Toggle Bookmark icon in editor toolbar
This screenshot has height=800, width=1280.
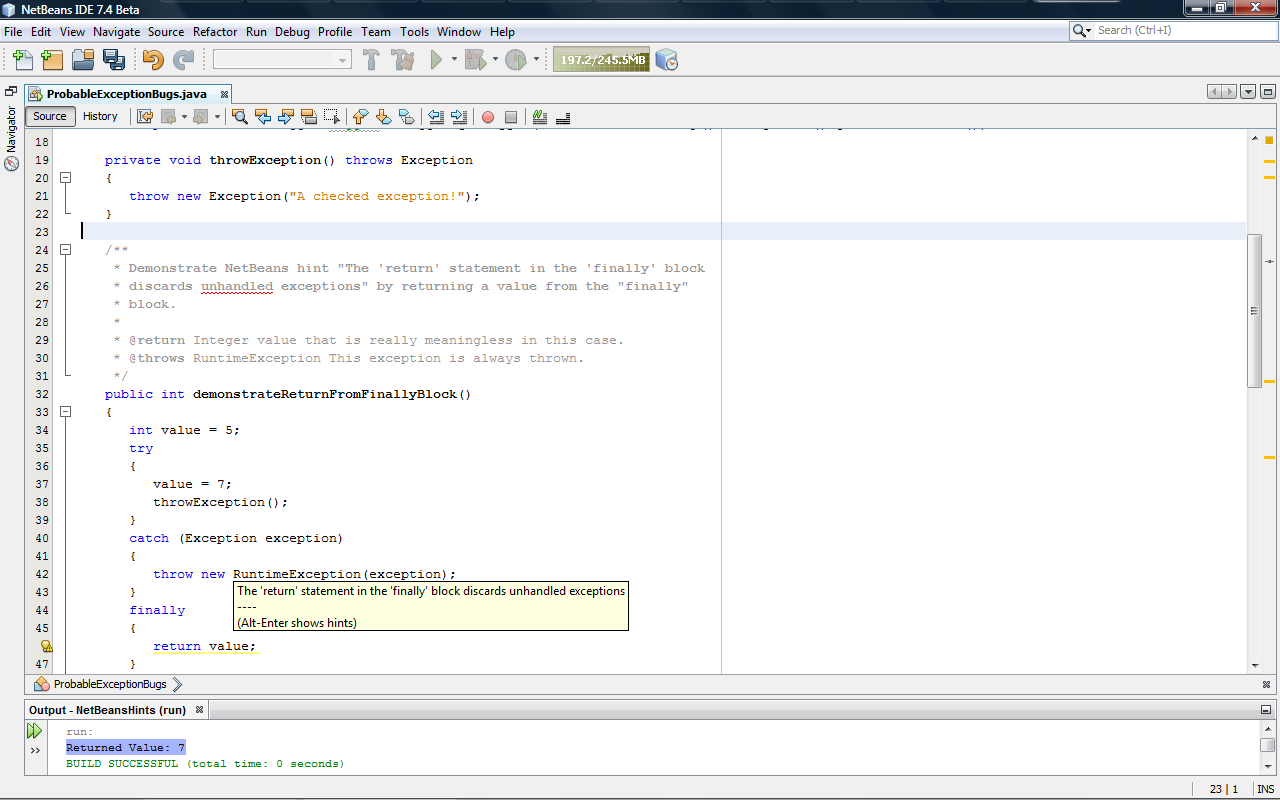point(406,117)
